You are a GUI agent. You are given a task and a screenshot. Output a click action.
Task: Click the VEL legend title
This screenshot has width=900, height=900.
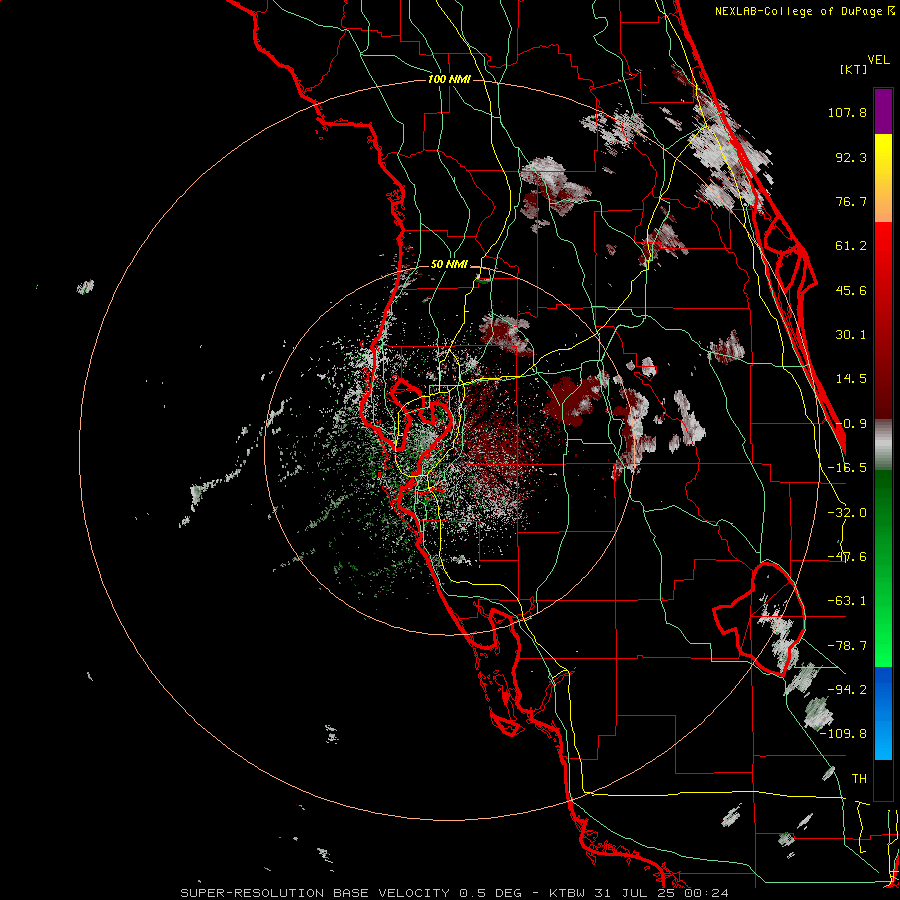pos(878,60)
